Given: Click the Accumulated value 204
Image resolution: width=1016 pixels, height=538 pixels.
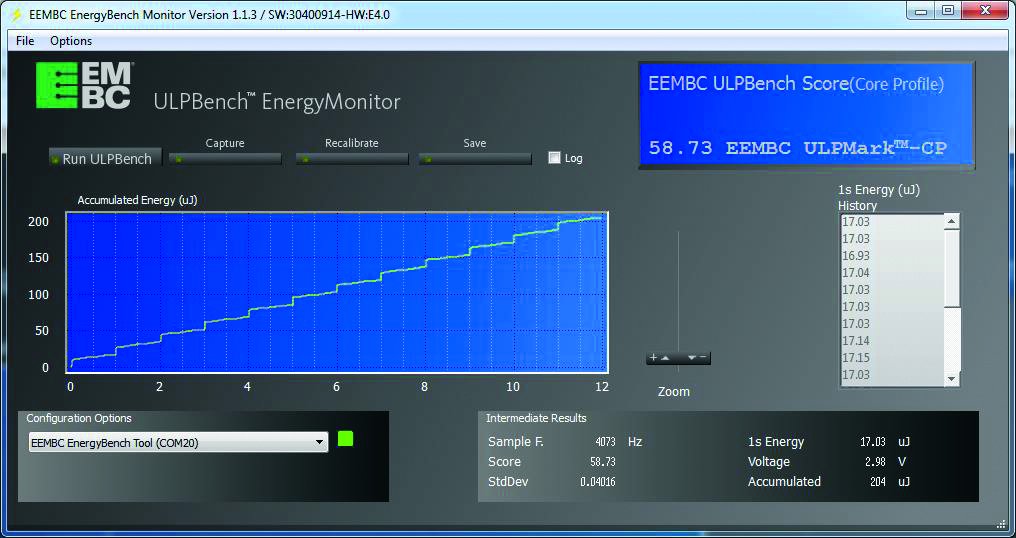Looking at the screenshot, I should 877,482.
